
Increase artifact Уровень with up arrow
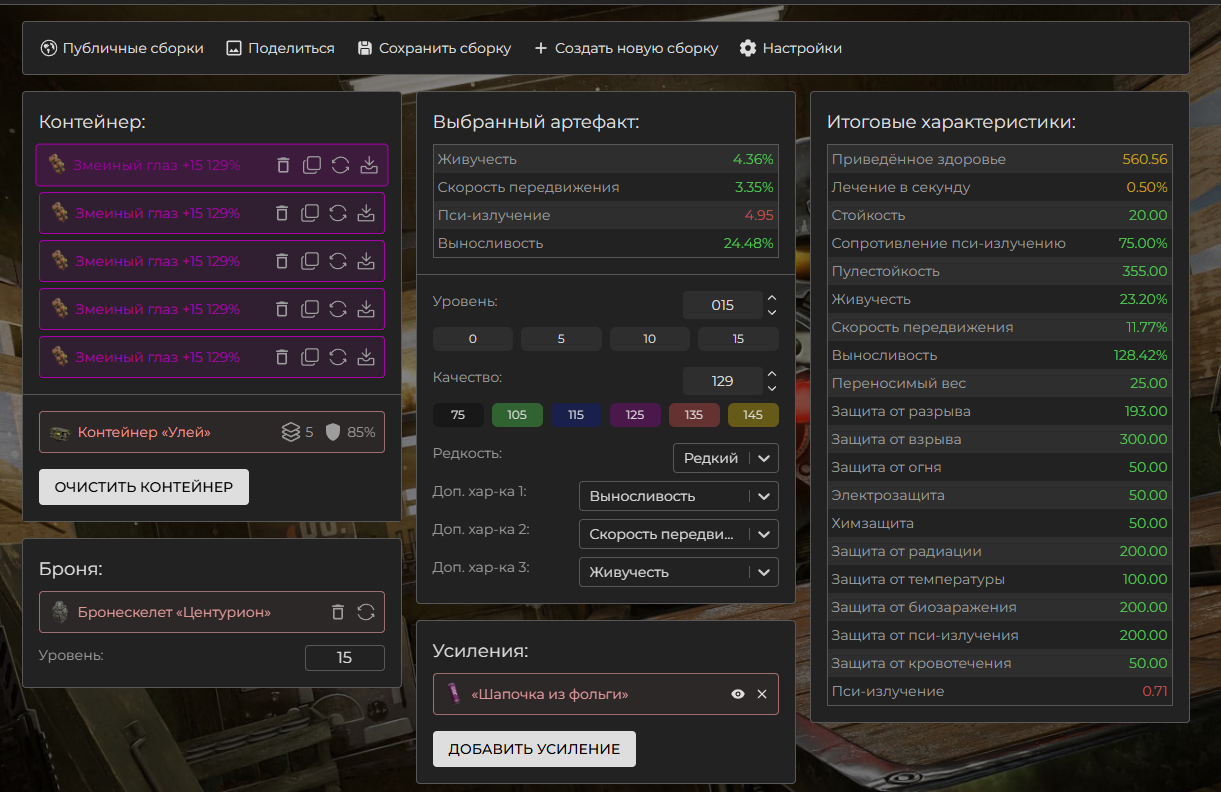click(771, 298)
